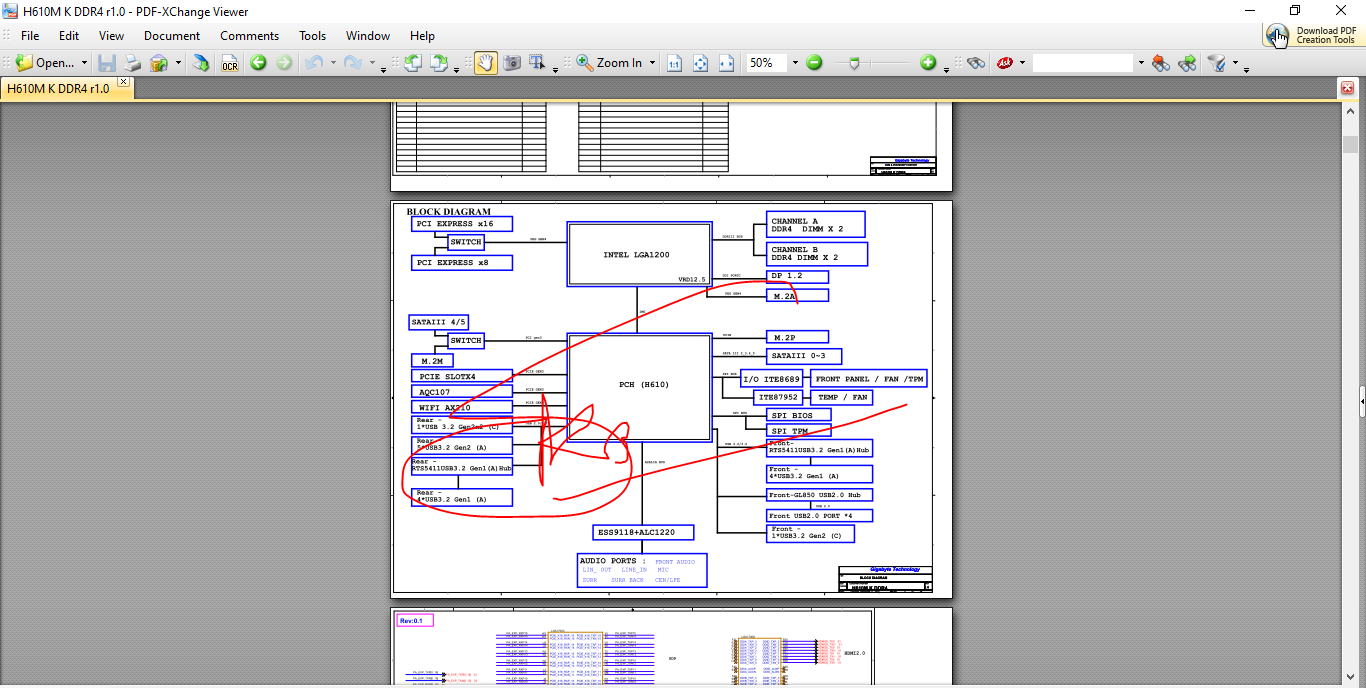Click the Zoom In magnifier tool
This screenshot has height=688, width=1366.
click(x=609, y=63)
